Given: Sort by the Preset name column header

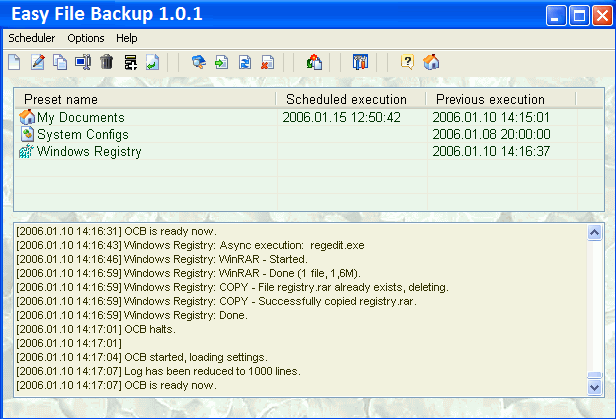Looking at the screenshot, I should 145,99.
